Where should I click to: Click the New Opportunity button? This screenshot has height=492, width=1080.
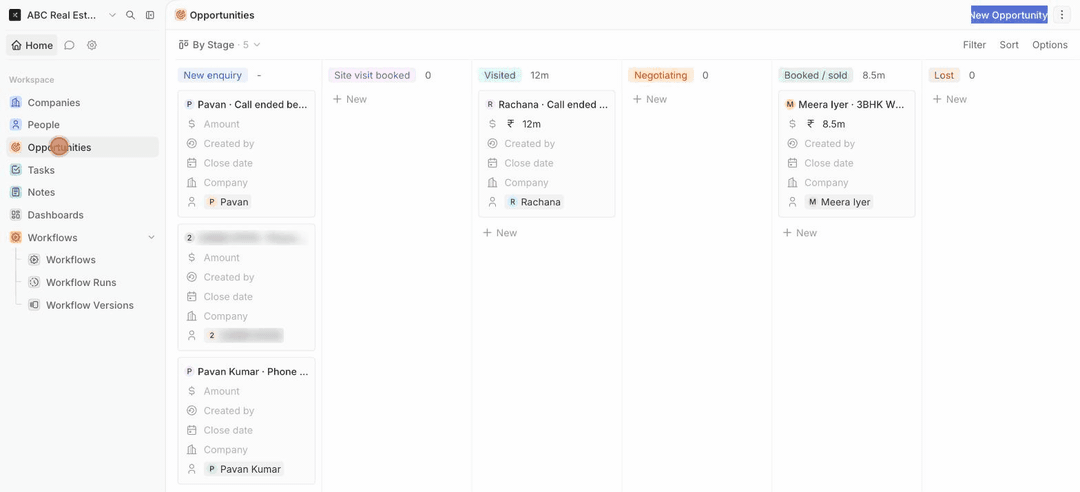[1009, 15]
